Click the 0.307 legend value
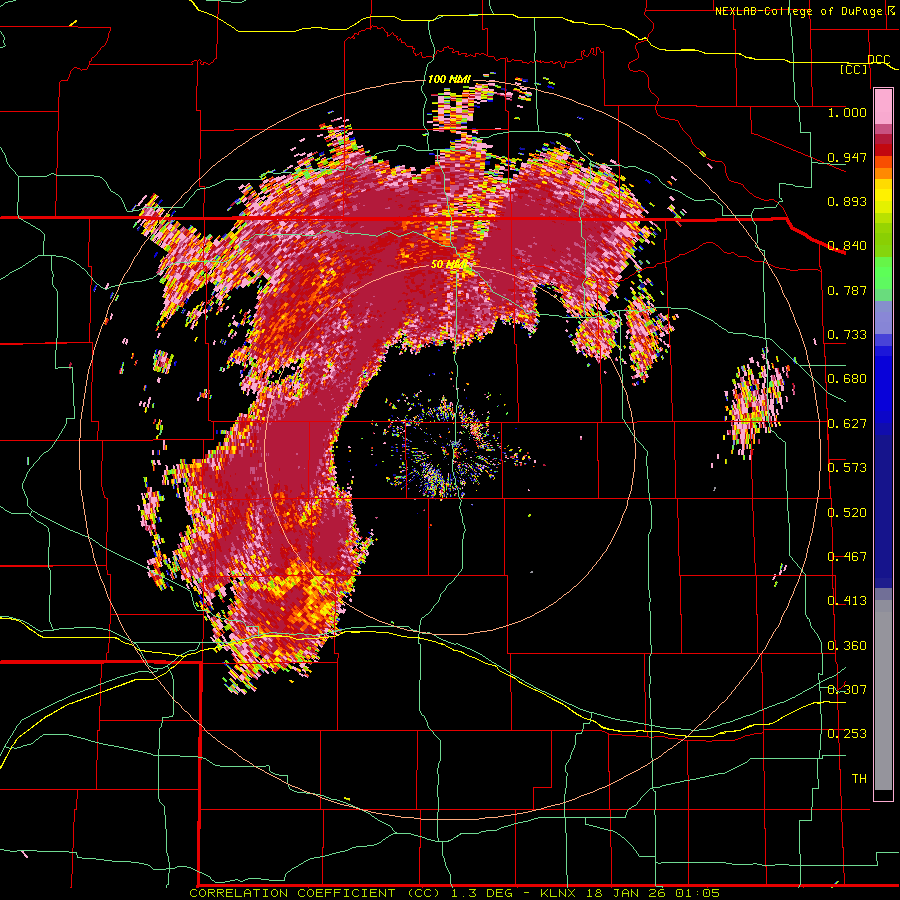This screenshot has width=900, height=900. 847,690
